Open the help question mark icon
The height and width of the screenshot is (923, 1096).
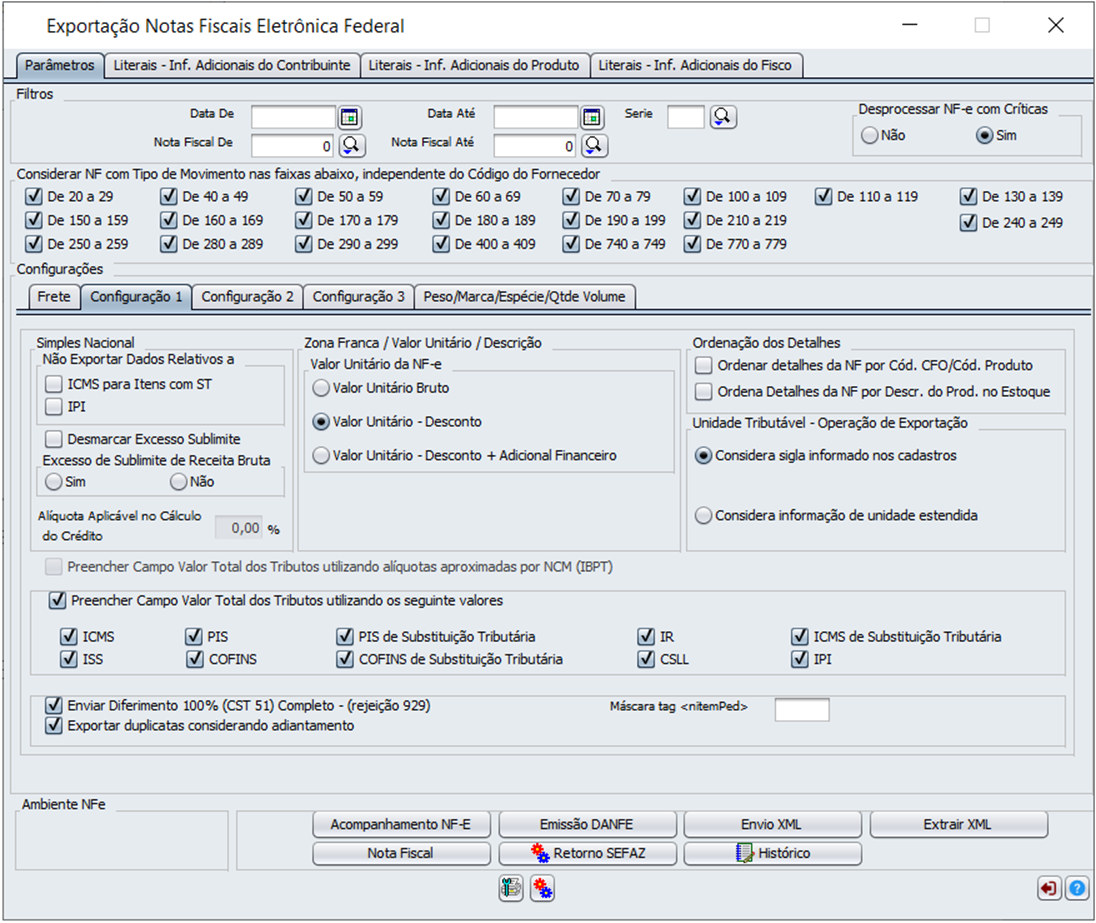tap(1077, 888)
